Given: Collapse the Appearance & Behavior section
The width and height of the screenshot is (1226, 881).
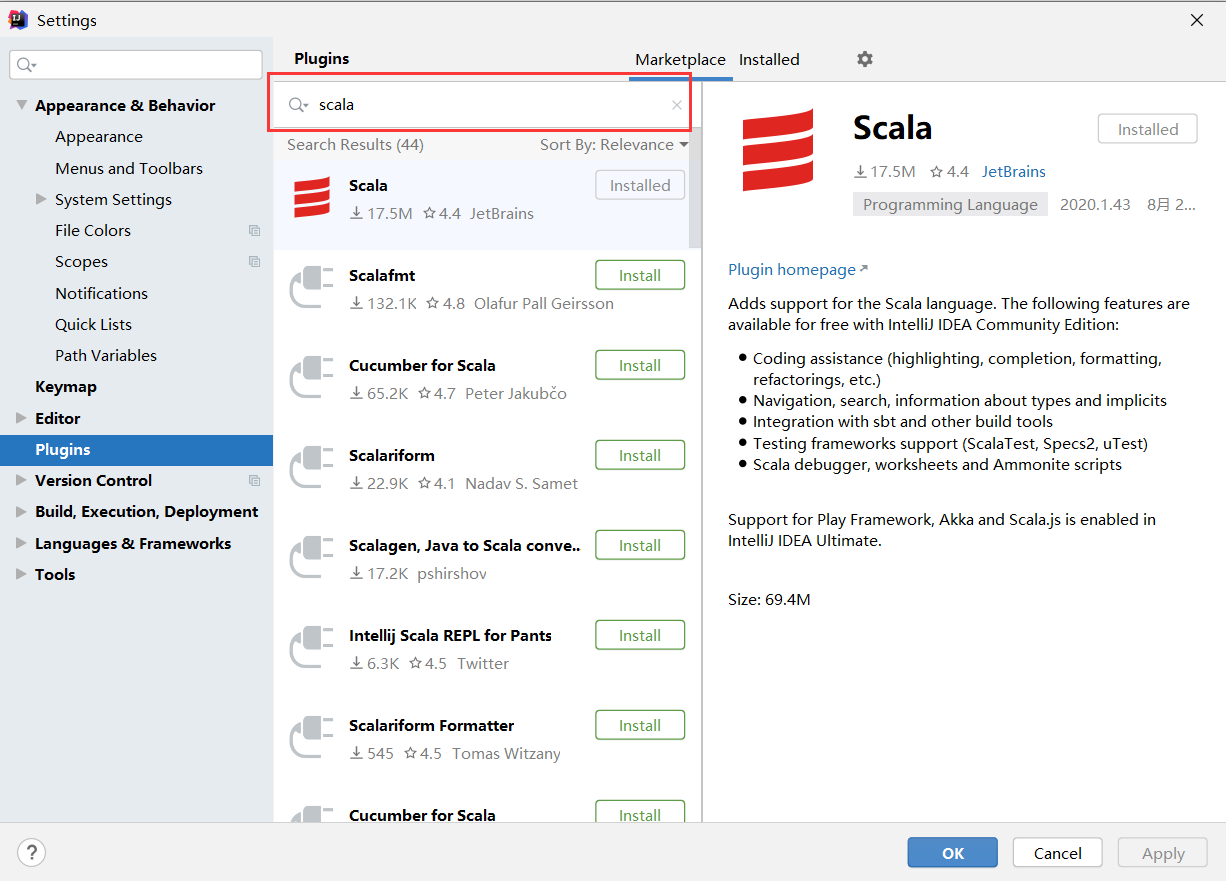Looking at the screenshot, I should pos(22,105).
